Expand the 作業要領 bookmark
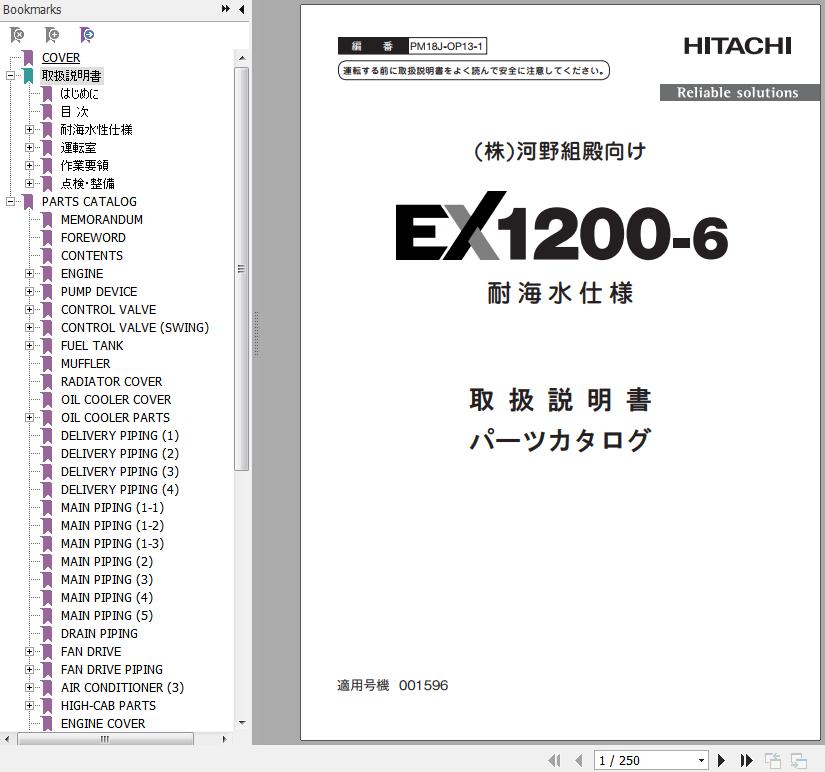Viewport: 825px width, 772px height. coord(29,165)
